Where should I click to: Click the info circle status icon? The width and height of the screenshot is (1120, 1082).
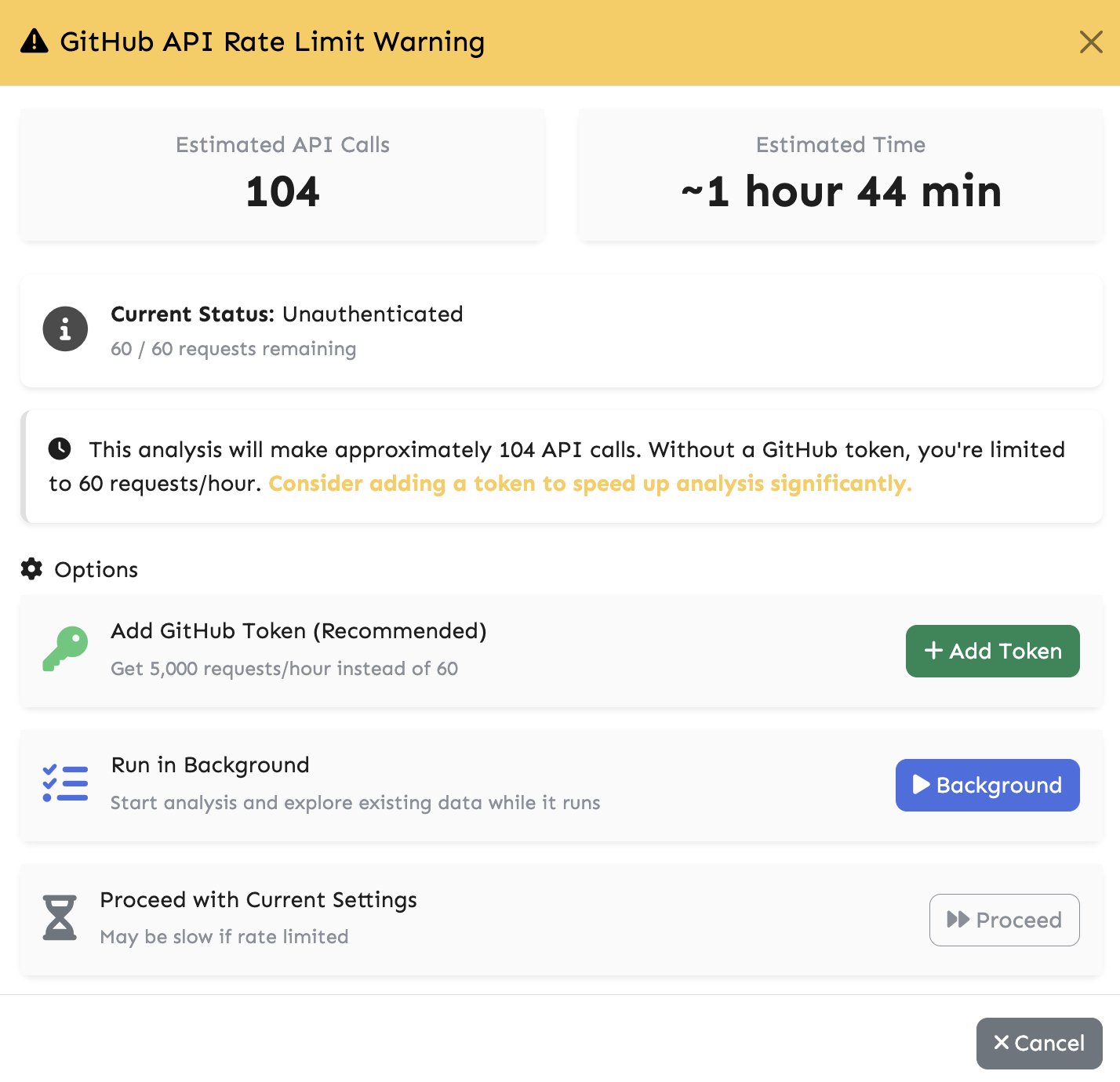pyautogui.click(x=65, y=329)
